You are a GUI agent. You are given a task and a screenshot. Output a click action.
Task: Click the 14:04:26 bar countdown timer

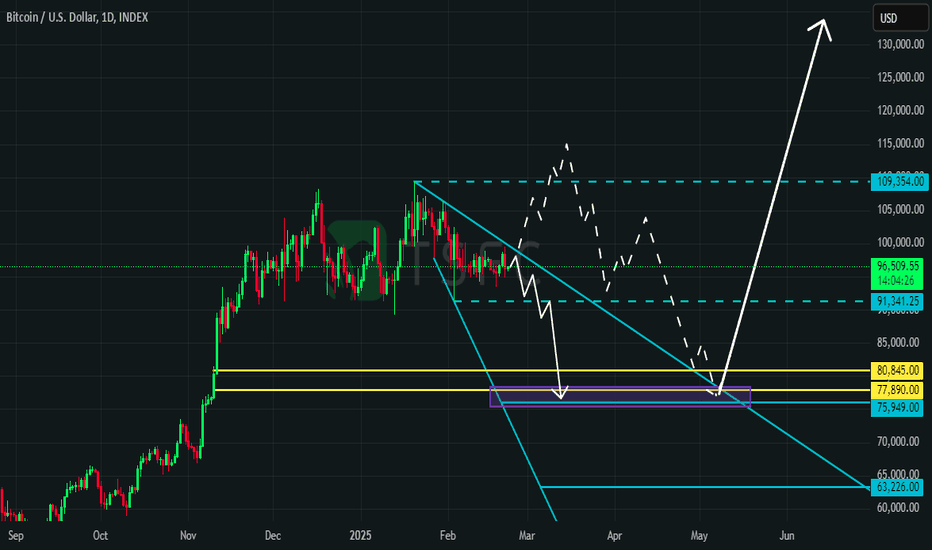click(x=898, y=281)
